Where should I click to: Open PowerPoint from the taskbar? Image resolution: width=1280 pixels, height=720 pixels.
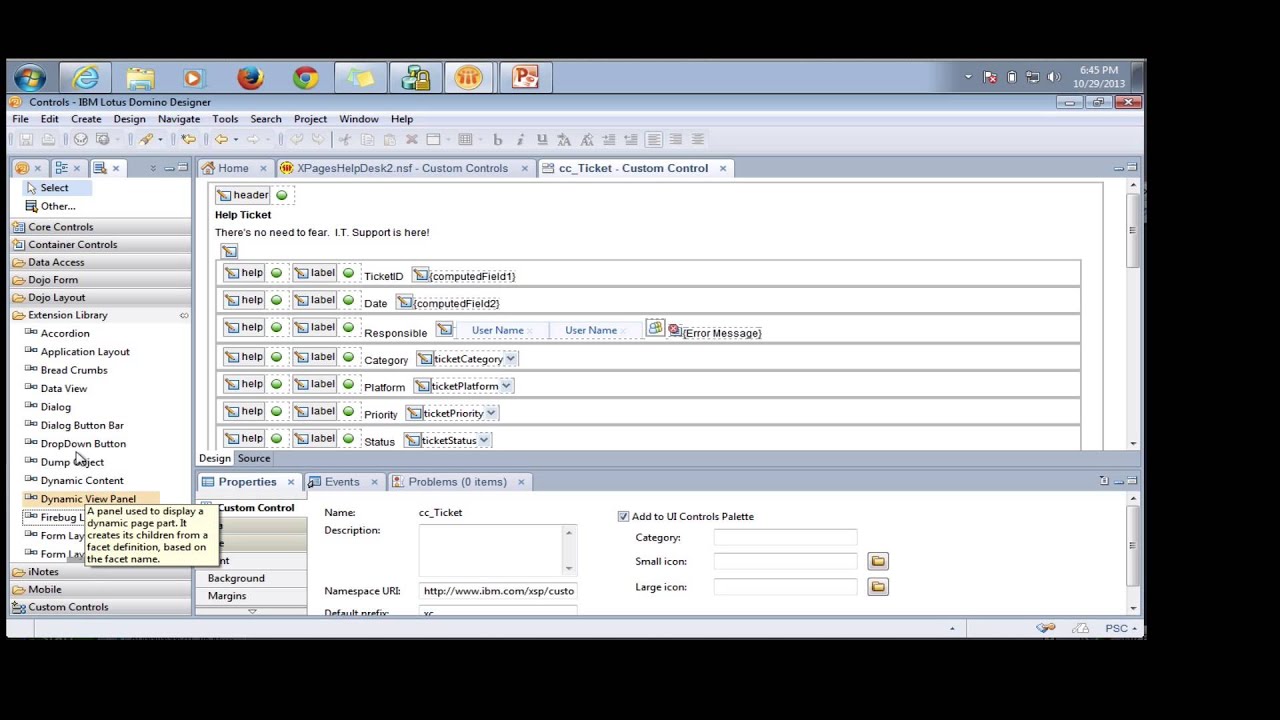coord(525,78)
